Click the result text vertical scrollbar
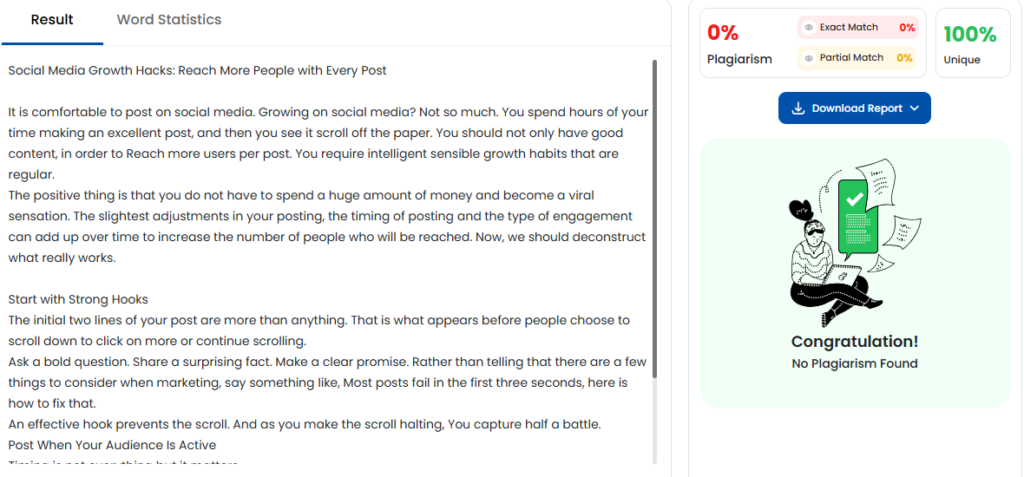Image resolution: width=1024 pixels, height=477 pixels. click(654, 220)
